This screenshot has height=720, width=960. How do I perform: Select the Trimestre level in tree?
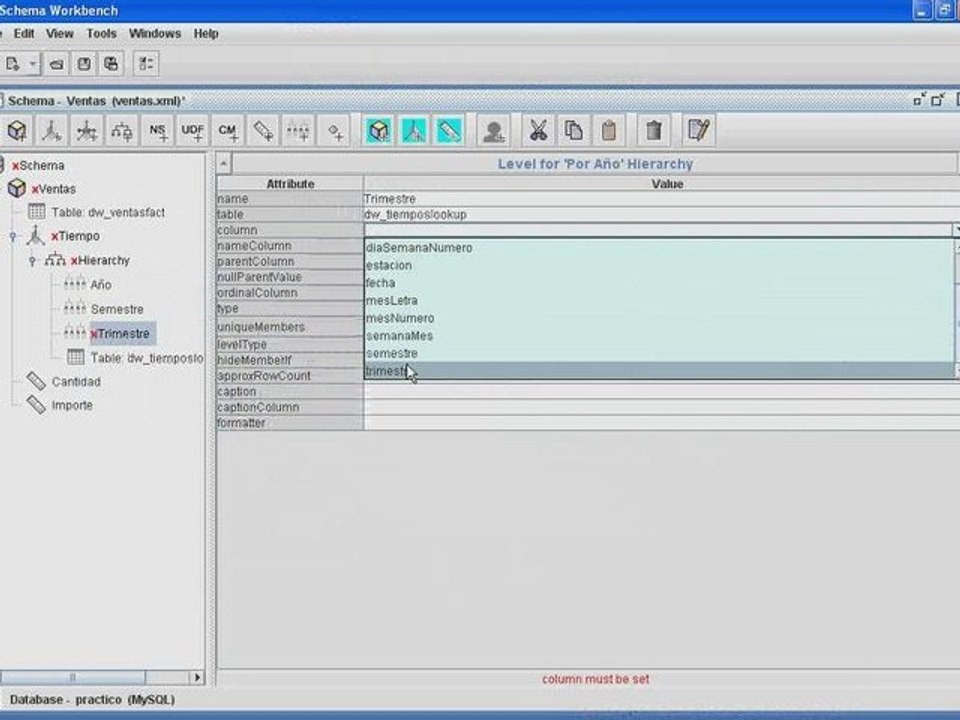(x=123, y=334)
